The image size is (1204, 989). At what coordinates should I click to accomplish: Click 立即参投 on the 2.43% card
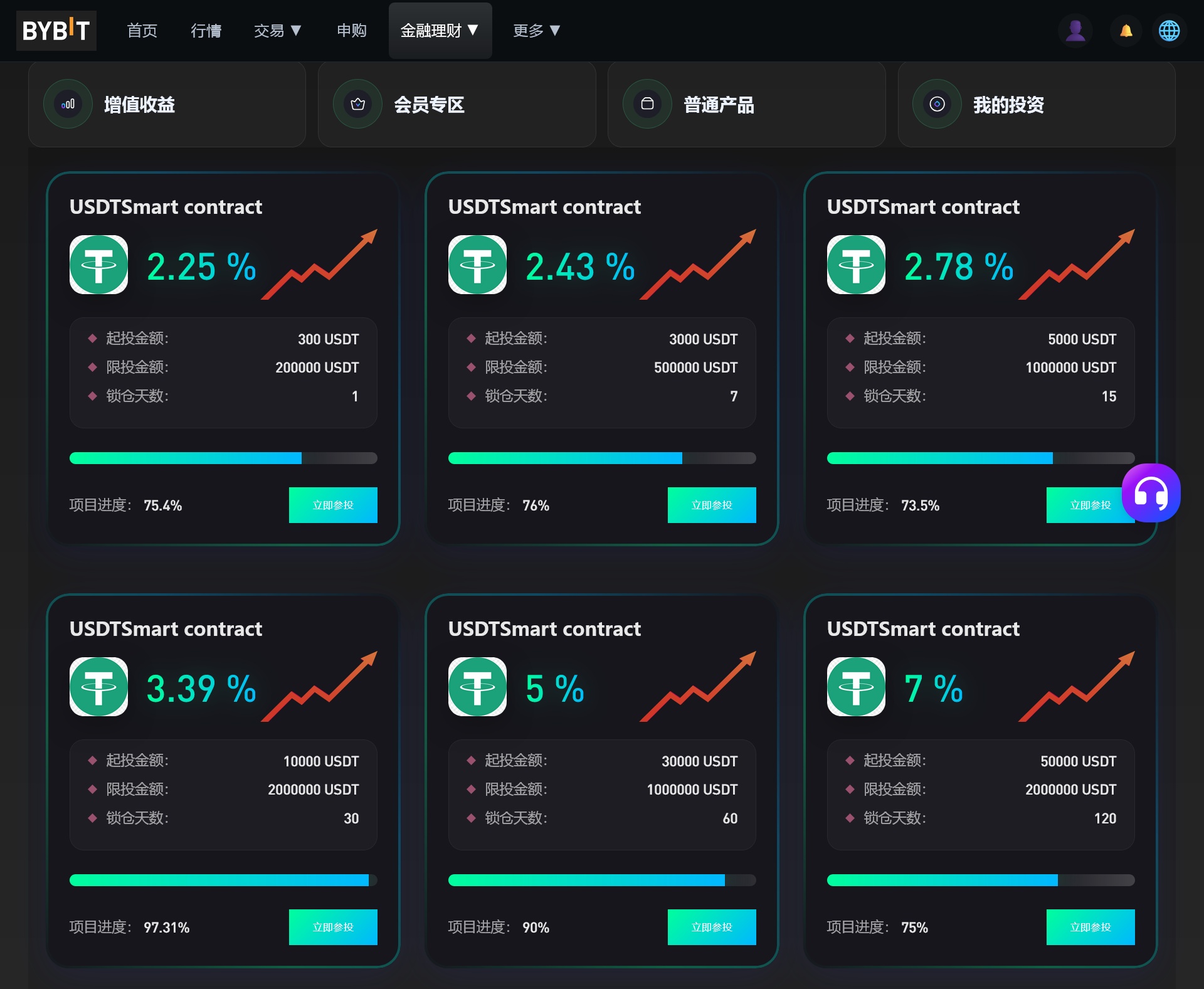point(712,505)
